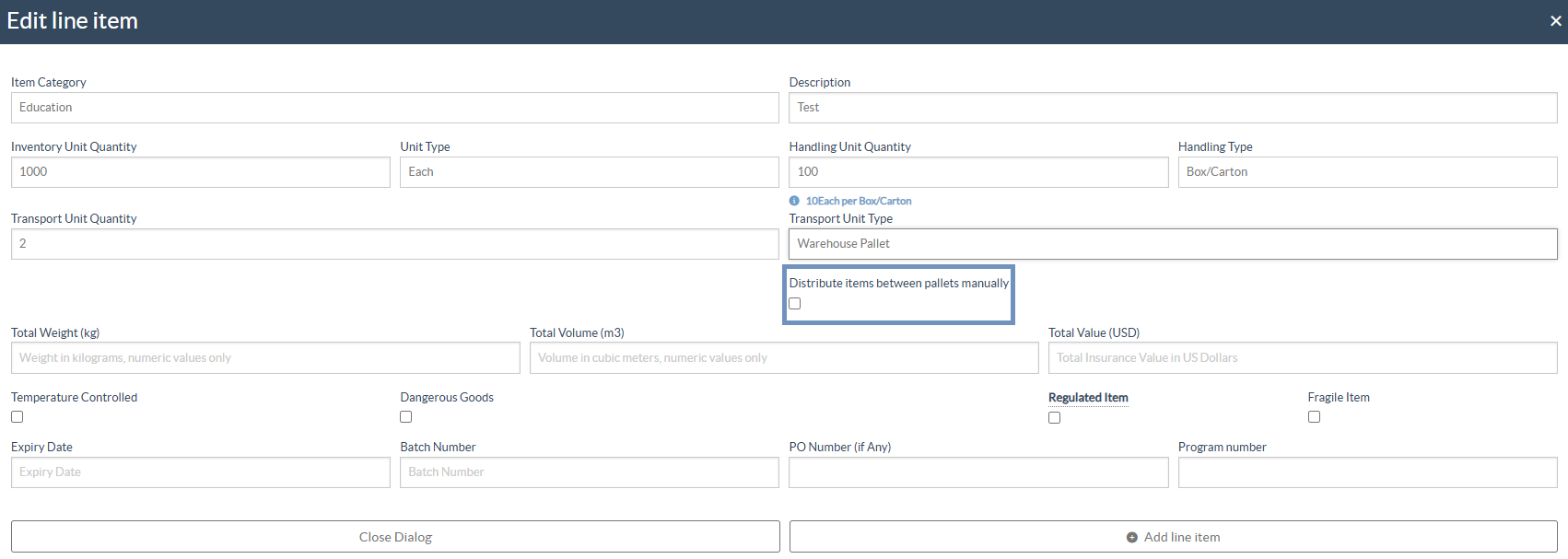Open the Item Category dropdown showing Education

tap(394, 108)
